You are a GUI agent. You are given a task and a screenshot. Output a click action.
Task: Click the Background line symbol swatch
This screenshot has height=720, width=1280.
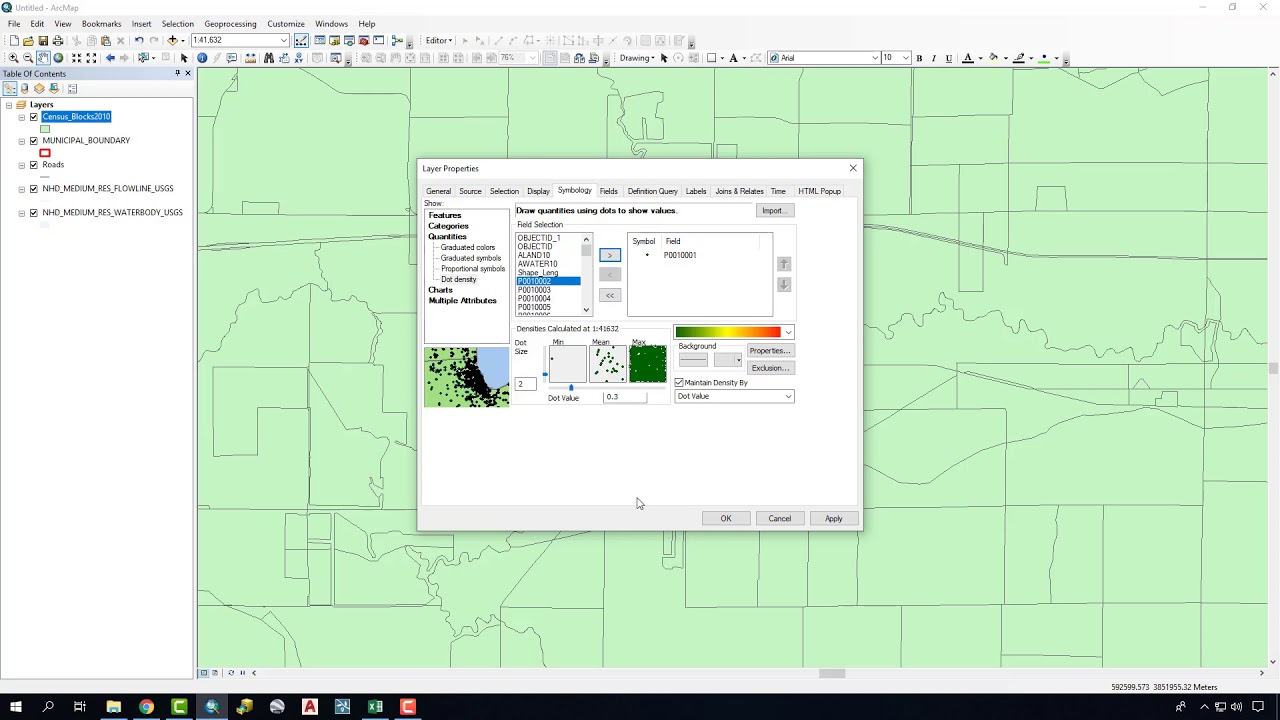click(x=693, y=360)
